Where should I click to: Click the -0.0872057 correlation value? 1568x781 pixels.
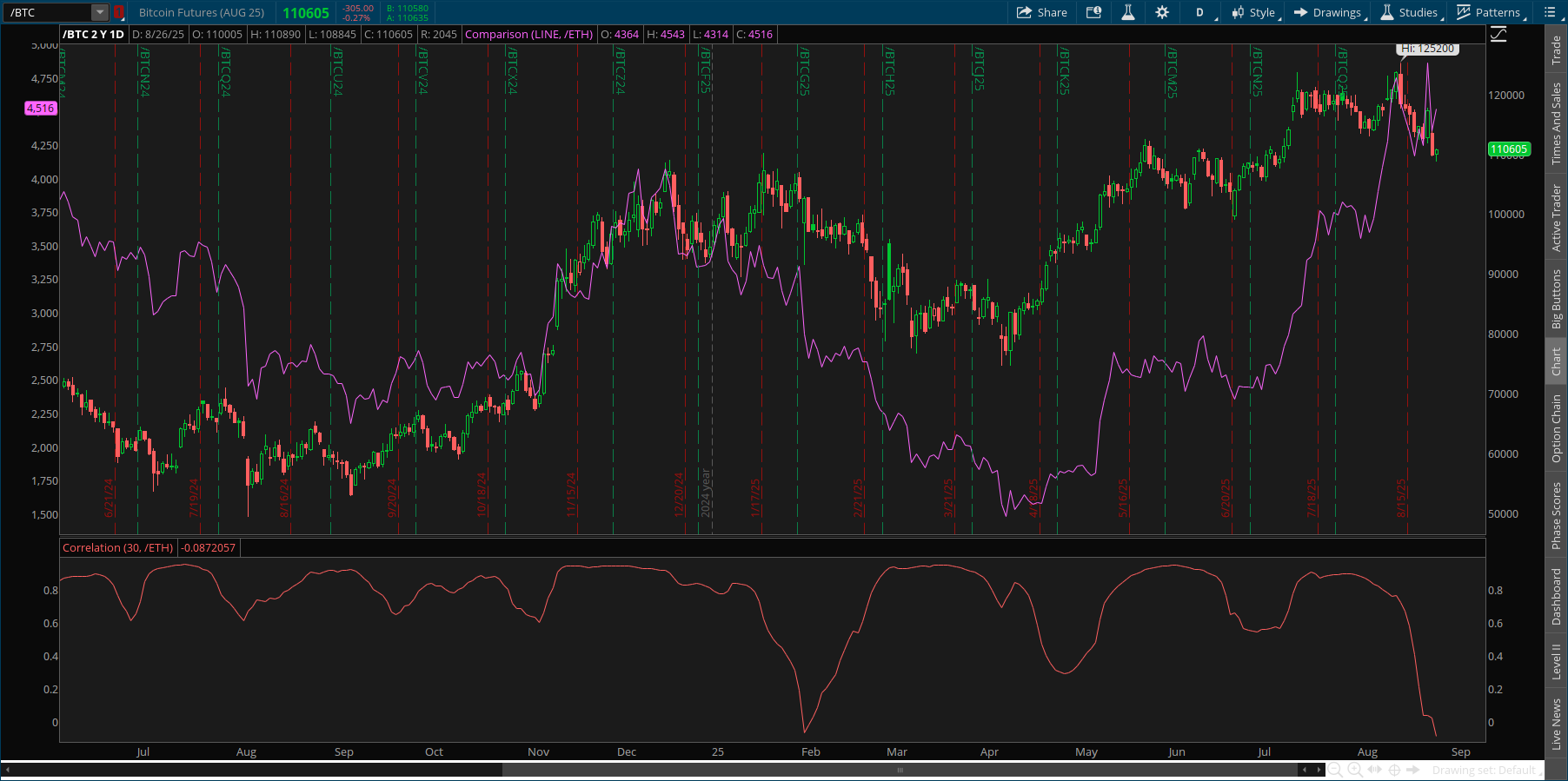[x=209, y=547]
